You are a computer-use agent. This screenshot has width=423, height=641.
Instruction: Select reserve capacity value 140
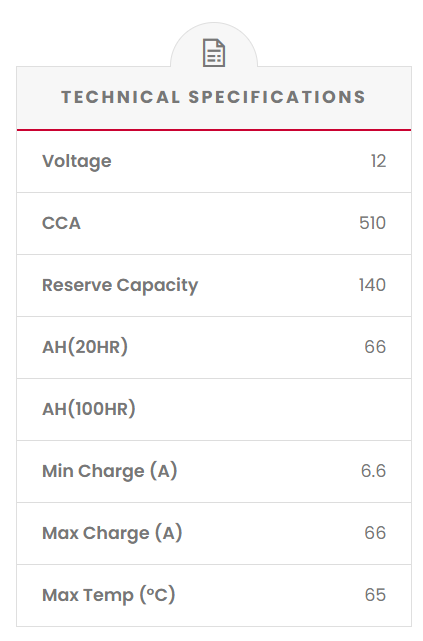372,285
